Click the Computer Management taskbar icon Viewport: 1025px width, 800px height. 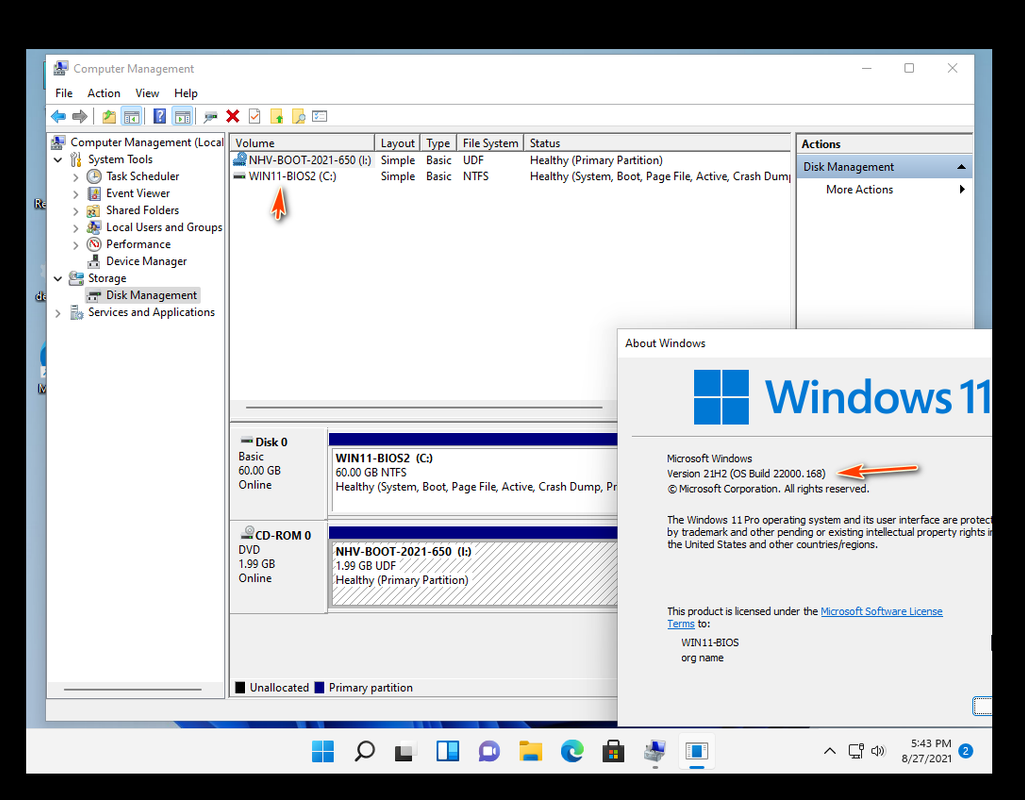[654, 752]
